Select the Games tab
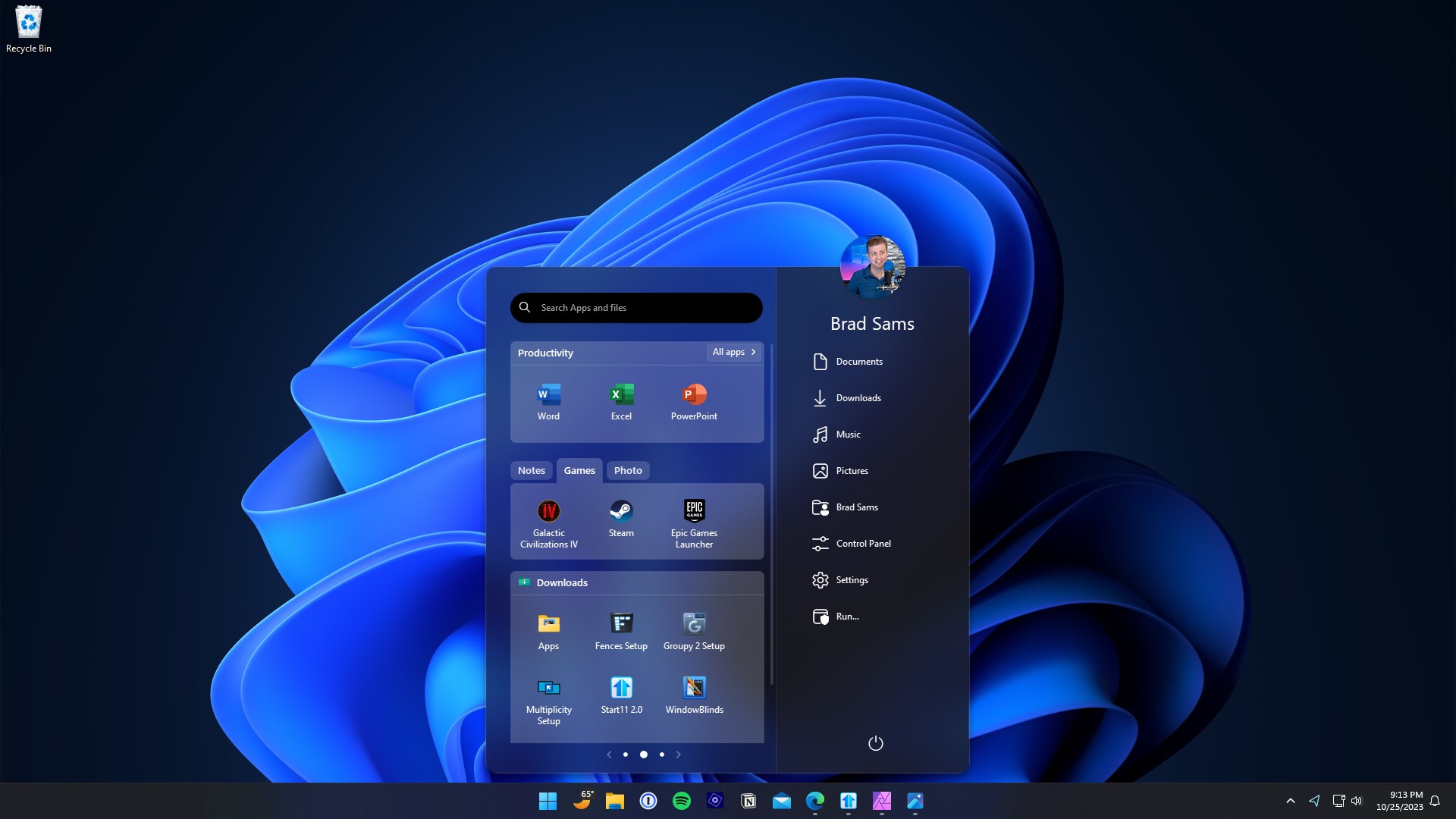This screenshot has width=1456, height=819. pos(579,470)
